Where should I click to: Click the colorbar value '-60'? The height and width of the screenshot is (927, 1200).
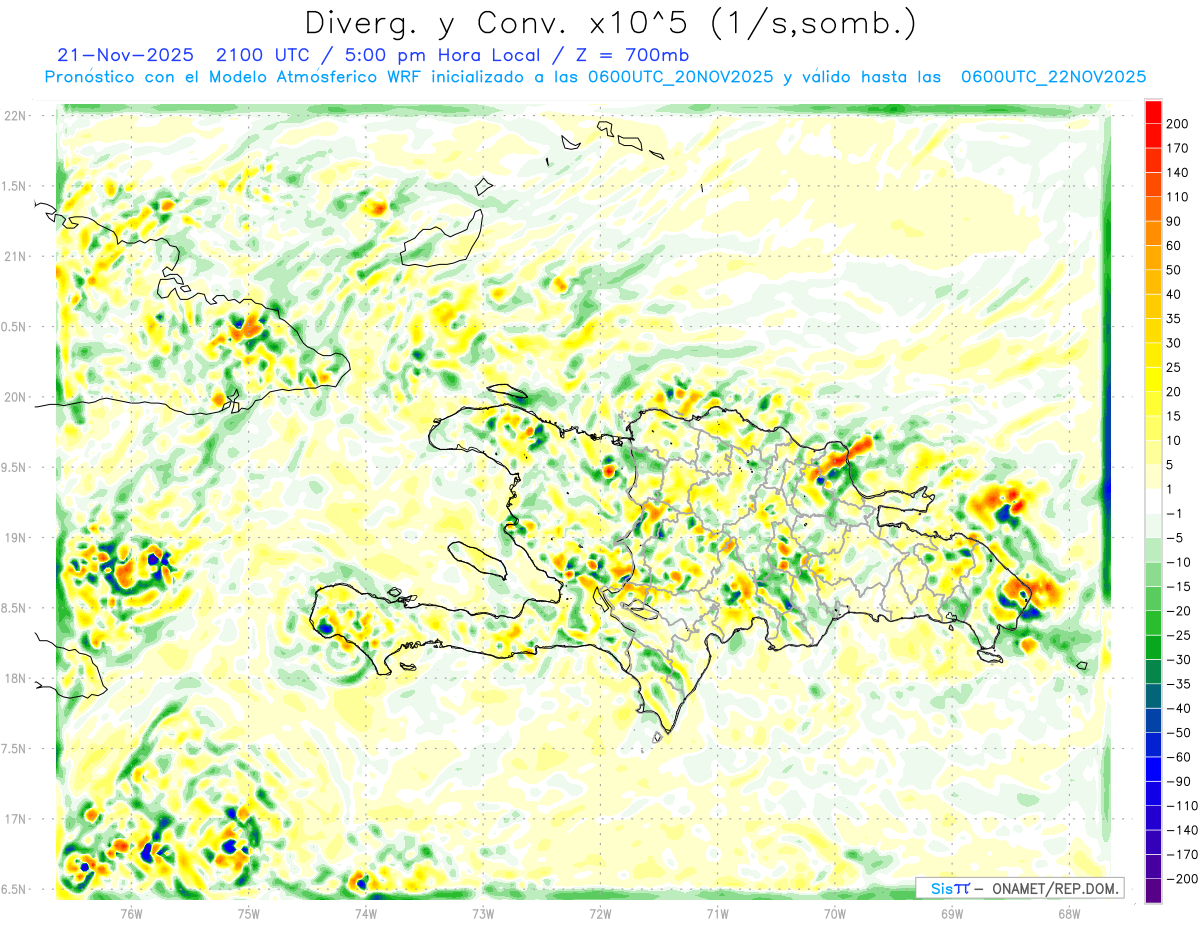click(1177, 757)
